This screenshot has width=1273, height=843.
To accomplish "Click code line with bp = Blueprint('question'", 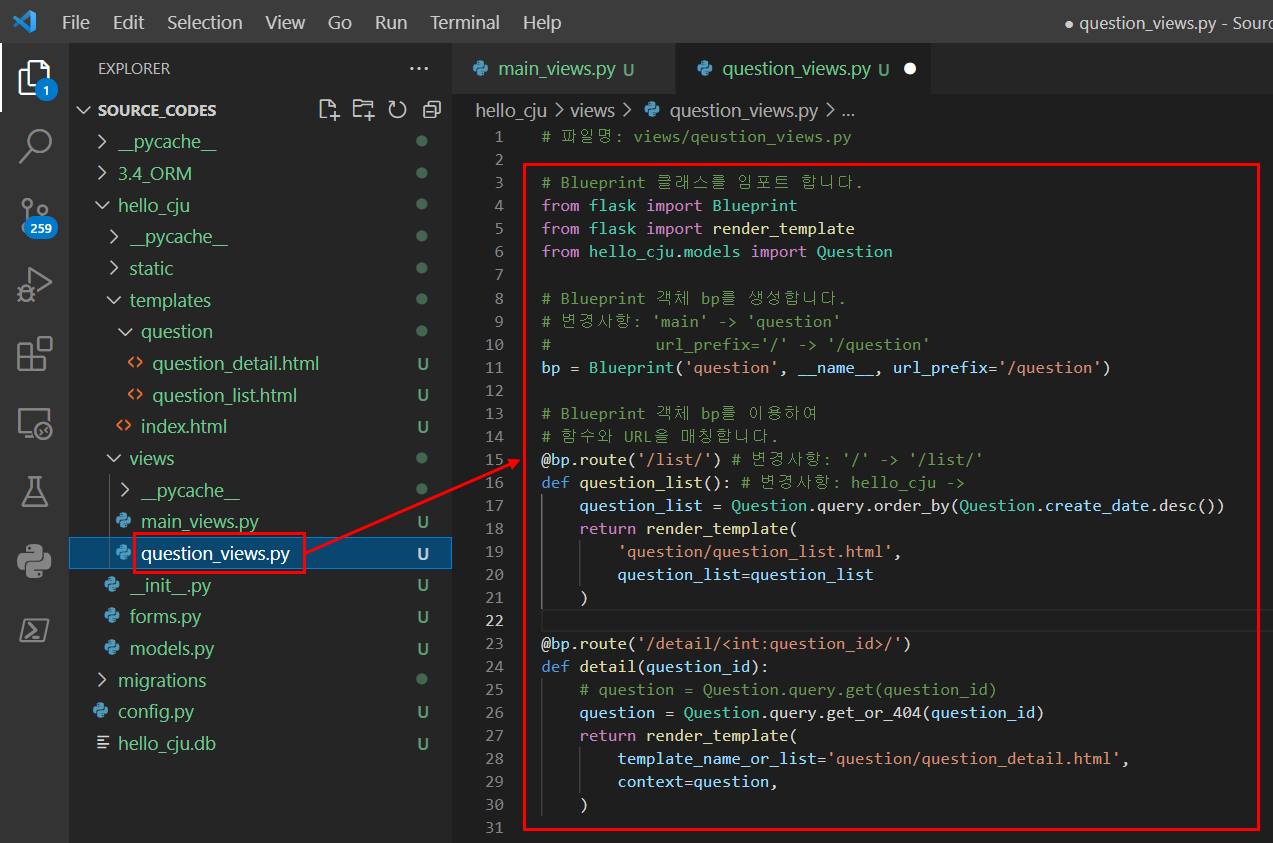I will coord(826,367).
